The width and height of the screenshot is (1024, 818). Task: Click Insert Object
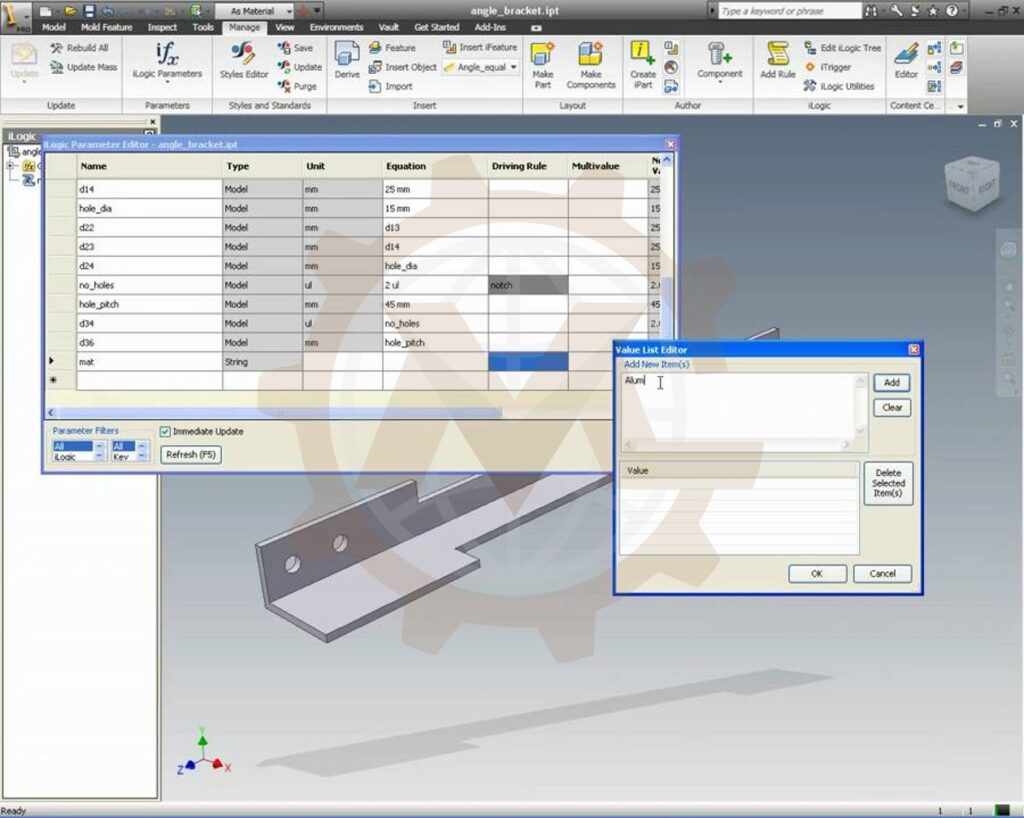[402, 67]
